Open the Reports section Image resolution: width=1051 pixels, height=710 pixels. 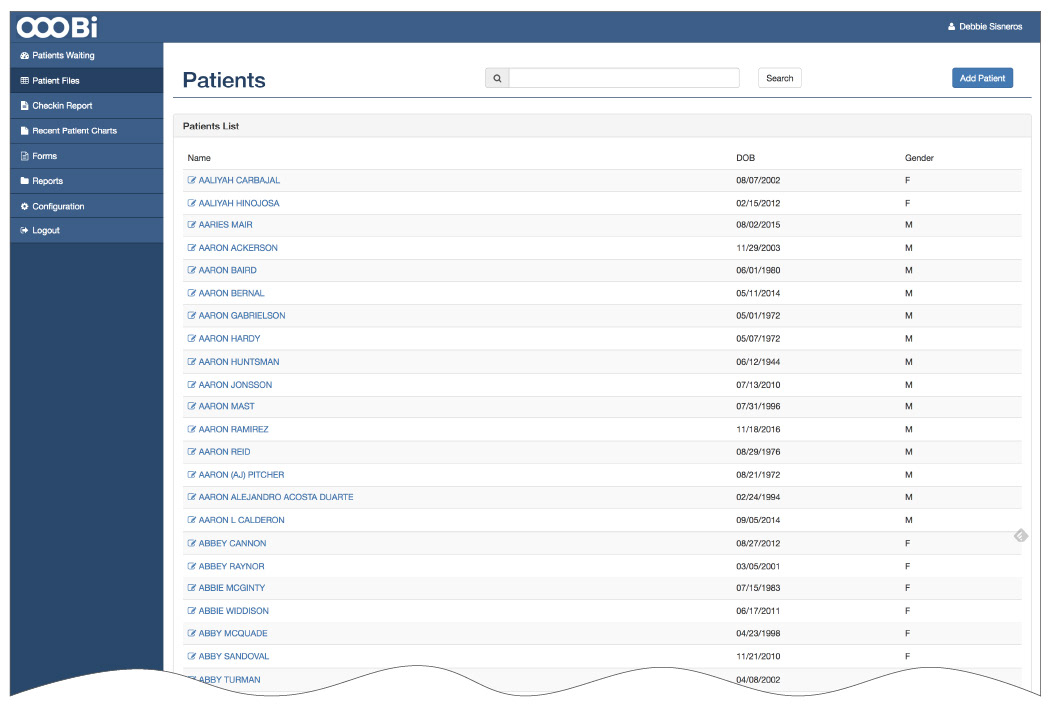click(86, 181)
